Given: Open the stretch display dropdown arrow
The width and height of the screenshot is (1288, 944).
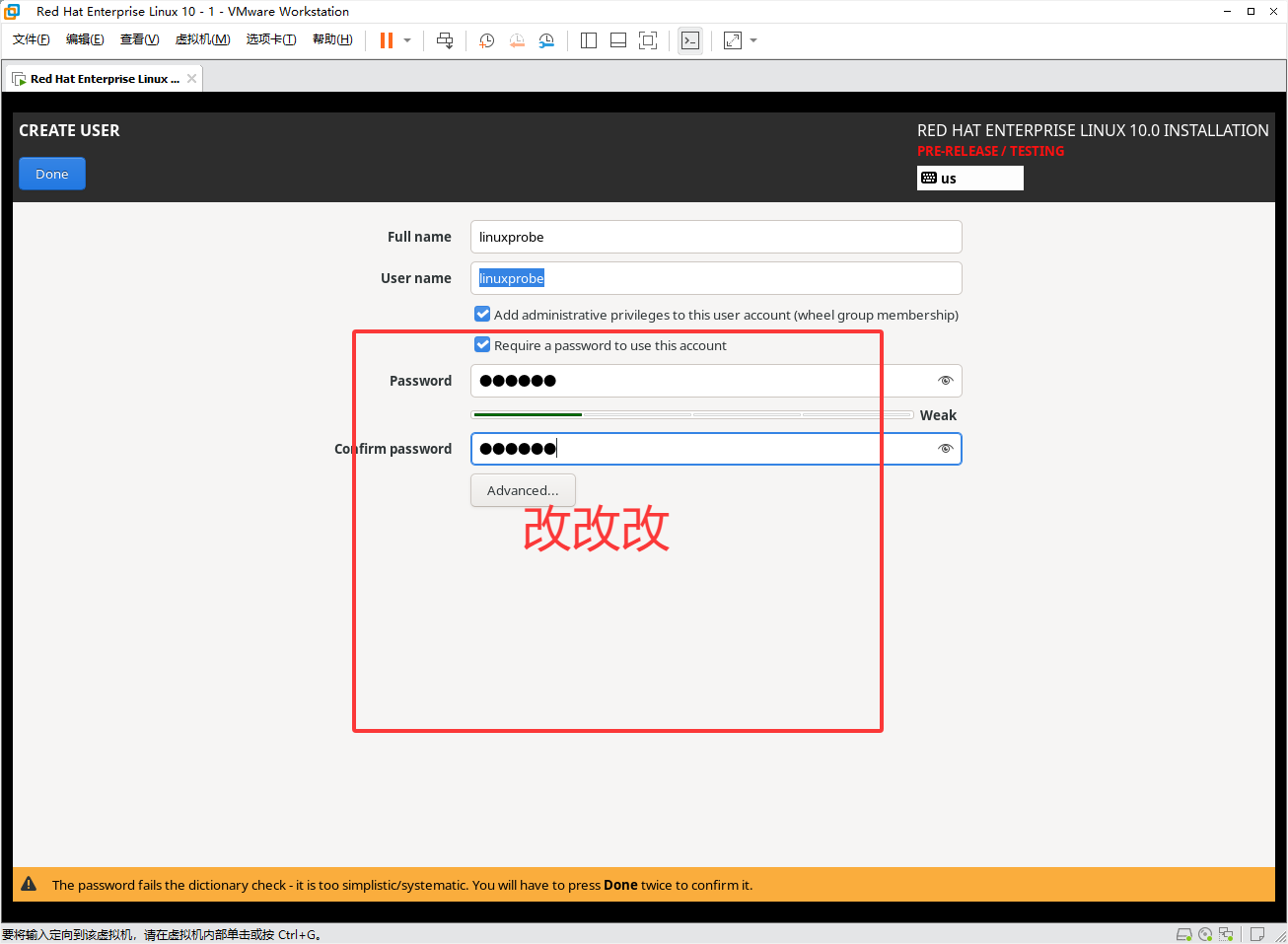Looking at the screenshot, I should [x=753, y=40].
